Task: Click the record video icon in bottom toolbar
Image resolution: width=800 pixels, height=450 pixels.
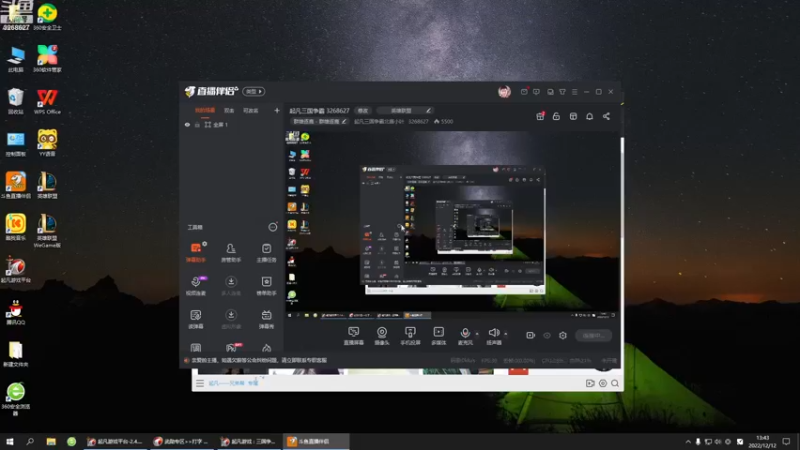Action: [x=531, y=335]
